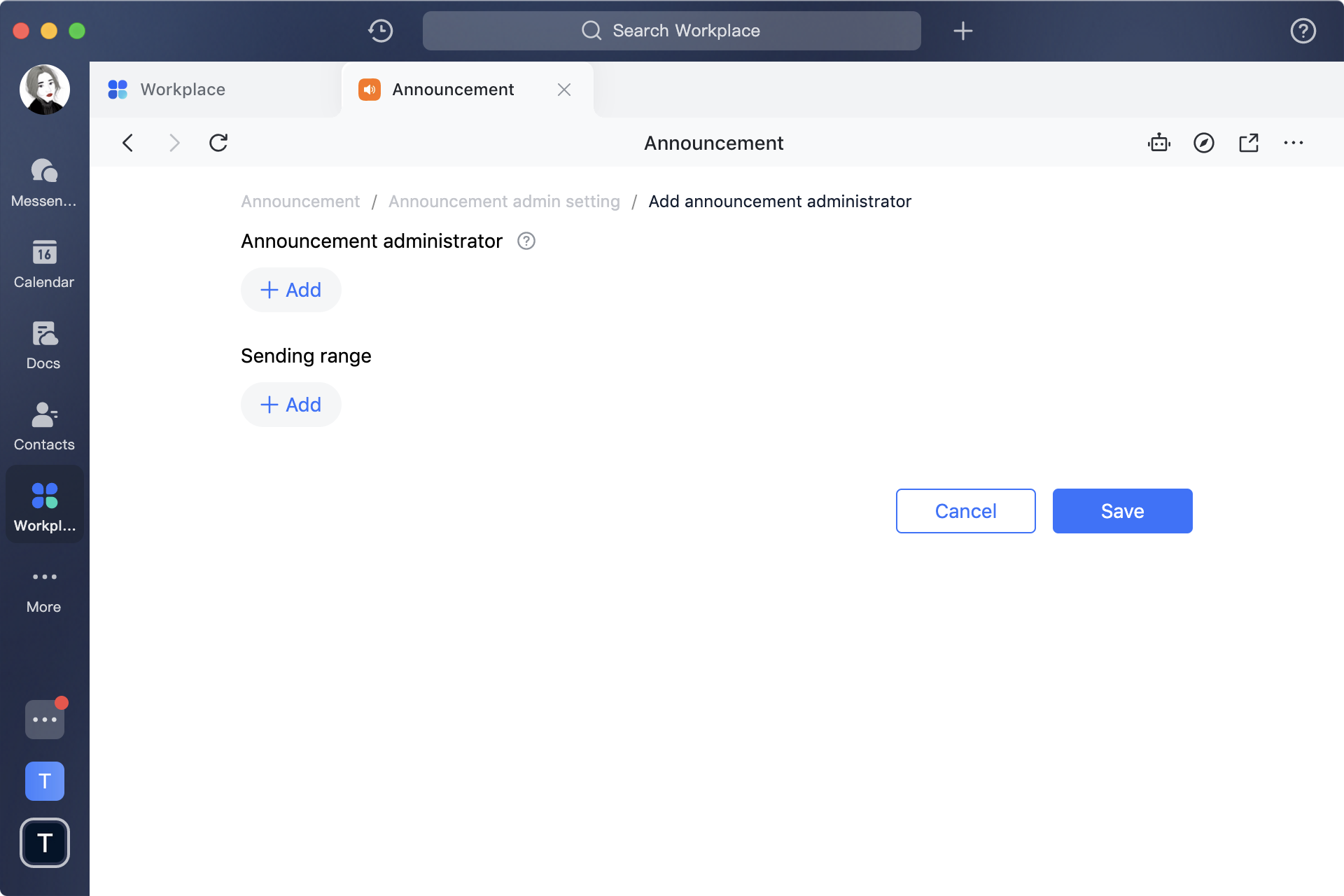
Task: Click help icon beside Announcement administrator
Action: 526,241
